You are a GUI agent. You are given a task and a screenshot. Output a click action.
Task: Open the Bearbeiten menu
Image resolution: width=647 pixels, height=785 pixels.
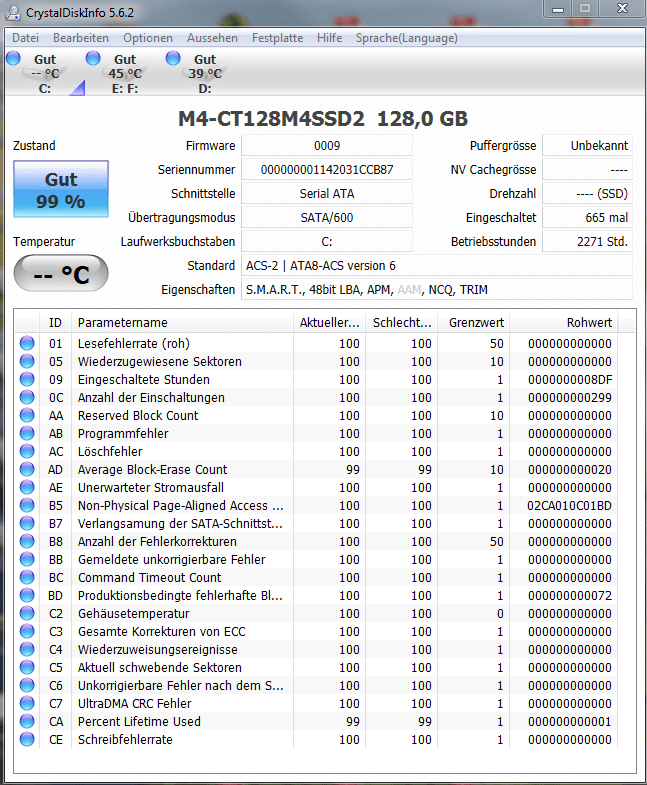pos(81,38)
